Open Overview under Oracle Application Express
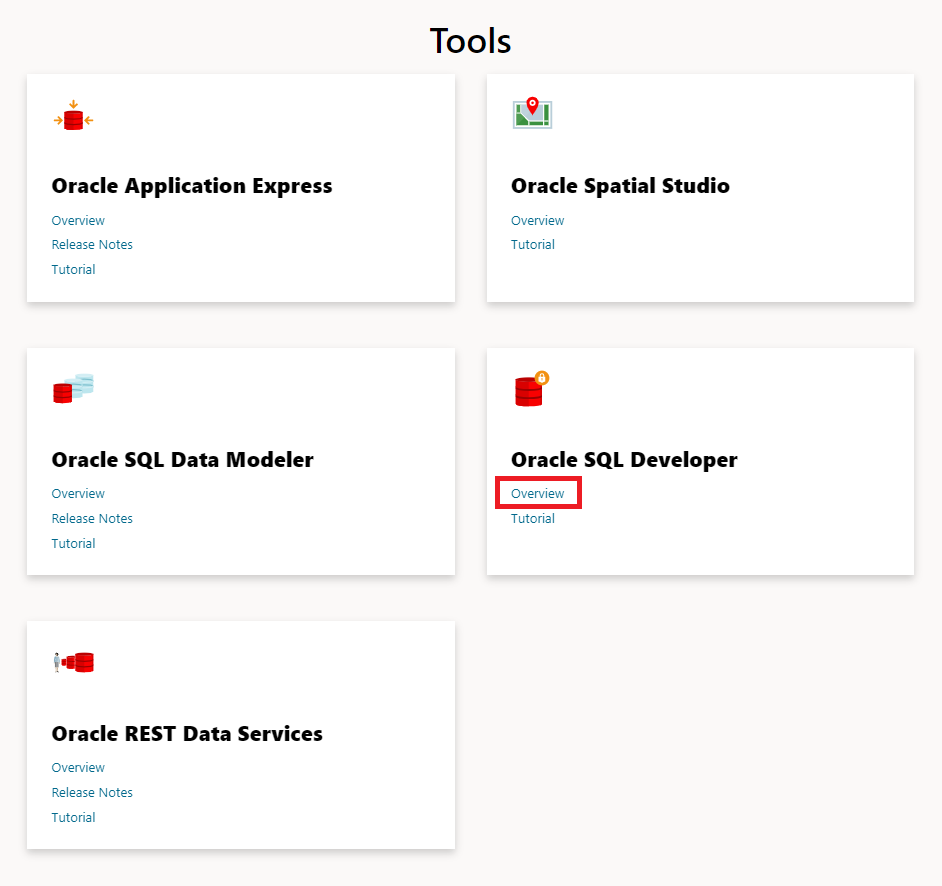Viewport: 942px width, 886px height. point(78,220)
